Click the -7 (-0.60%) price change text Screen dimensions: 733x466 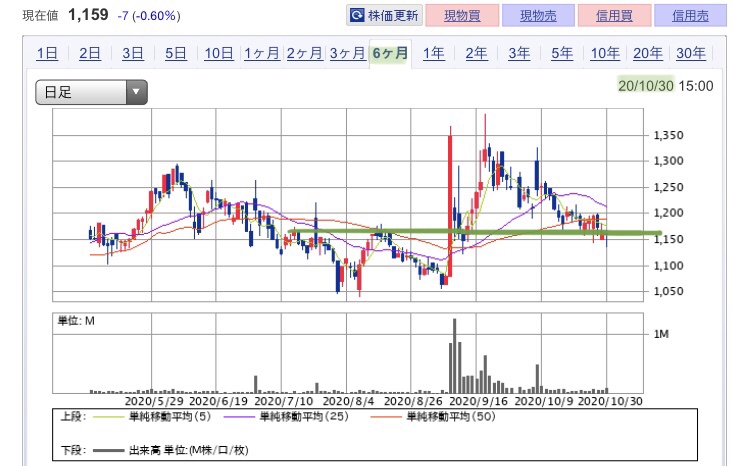149,16
